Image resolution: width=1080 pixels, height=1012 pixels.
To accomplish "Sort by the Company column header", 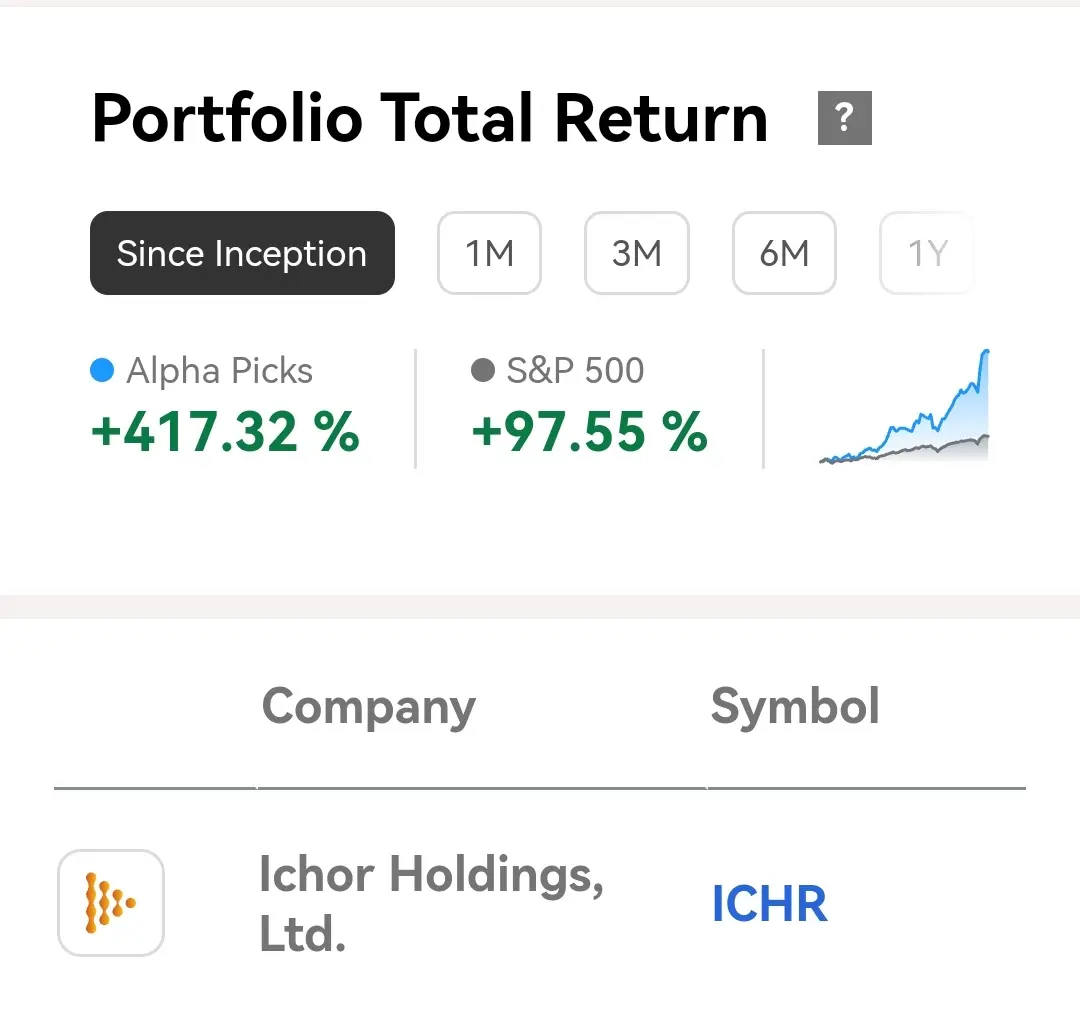I will click(368, 708).
